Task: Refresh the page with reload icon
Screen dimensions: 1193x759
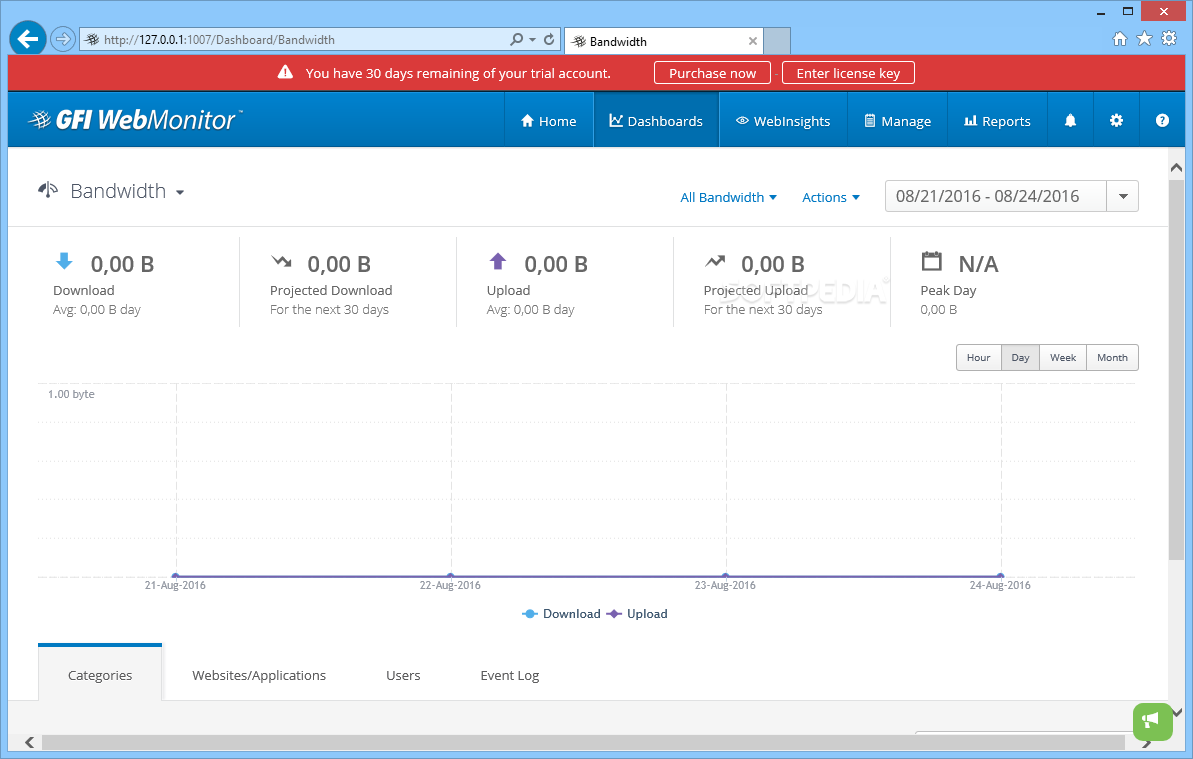Action: (549, 39)
